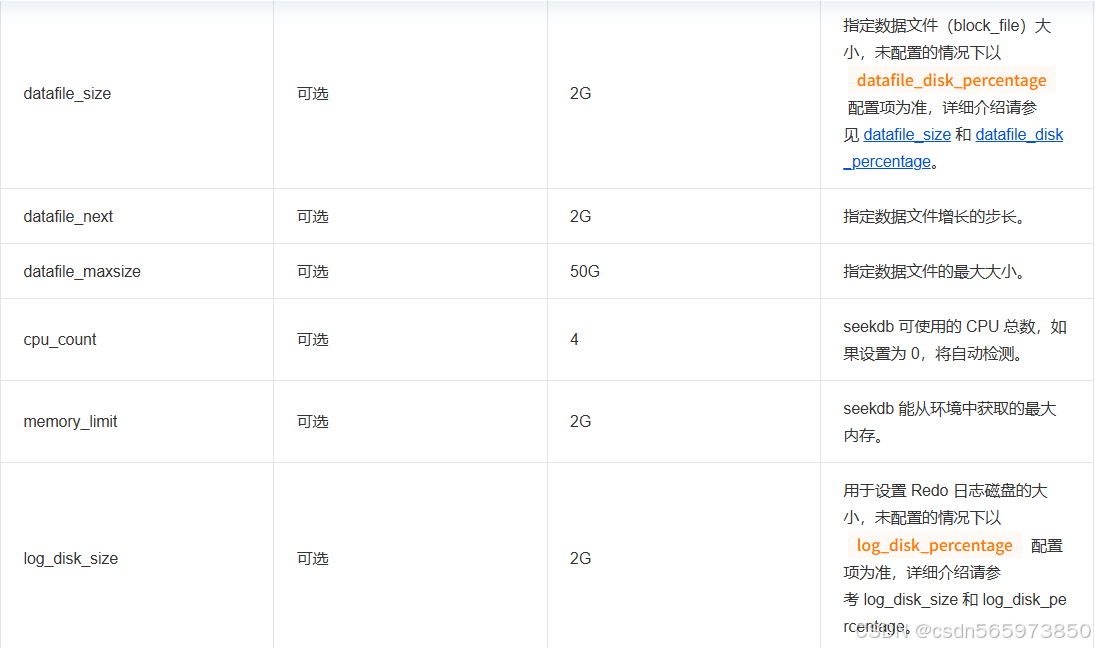This screenshot has width=1095, height=648.
Task: Click the highlighted log_disk_percentage code span
Action: click(933, 545)
